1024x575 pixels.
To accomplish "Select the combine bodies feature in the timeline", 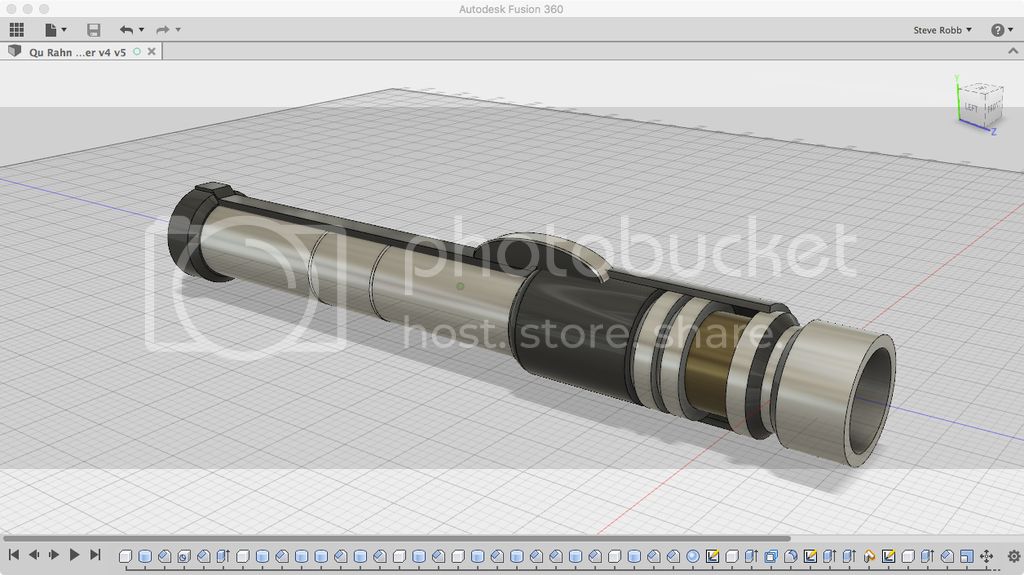I will (x=771, y=556).
